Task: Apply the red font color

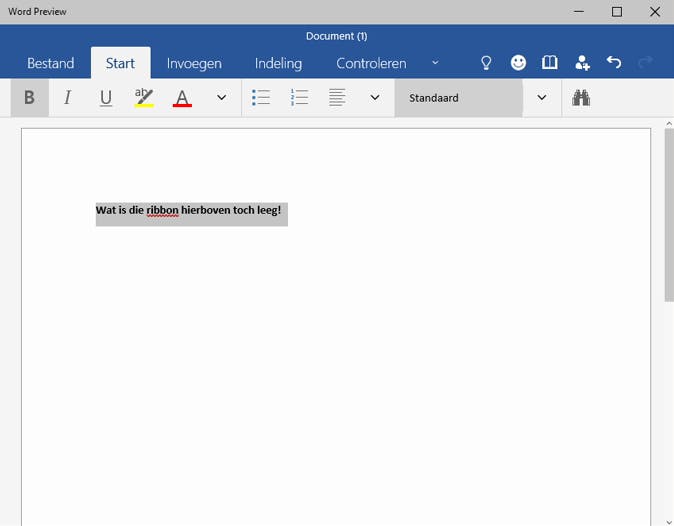Action: [x=182, y=98]
